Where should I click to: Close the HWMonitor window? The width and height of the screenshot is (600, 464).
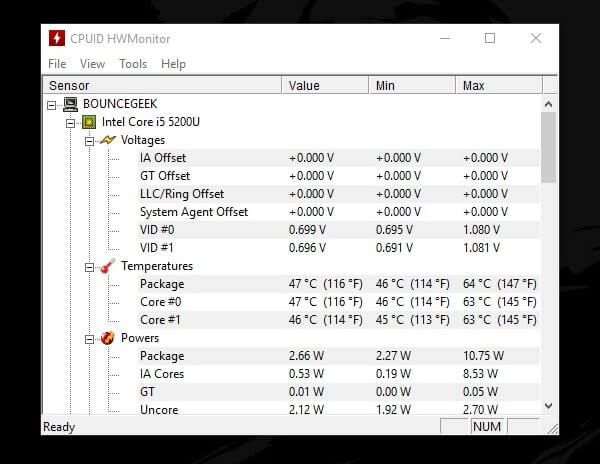(x=536, y=38)
